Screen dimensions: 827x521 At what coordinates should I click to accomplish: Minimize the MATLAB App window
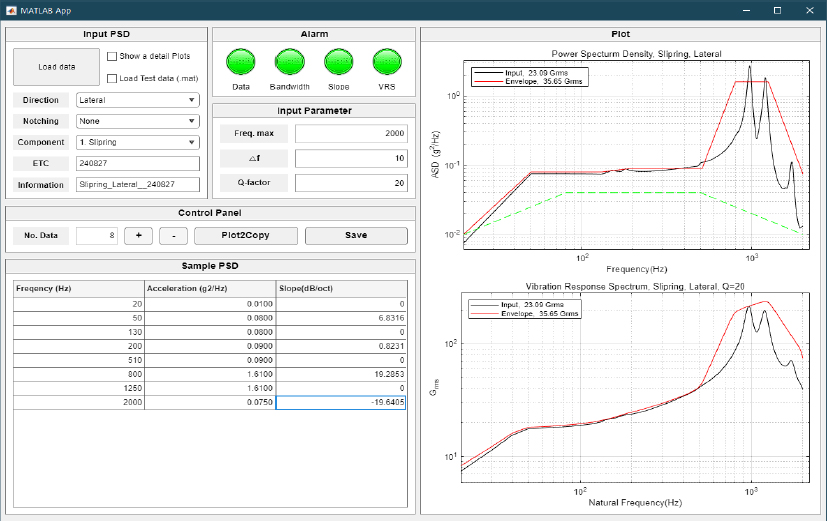click(x=746, y=10)
